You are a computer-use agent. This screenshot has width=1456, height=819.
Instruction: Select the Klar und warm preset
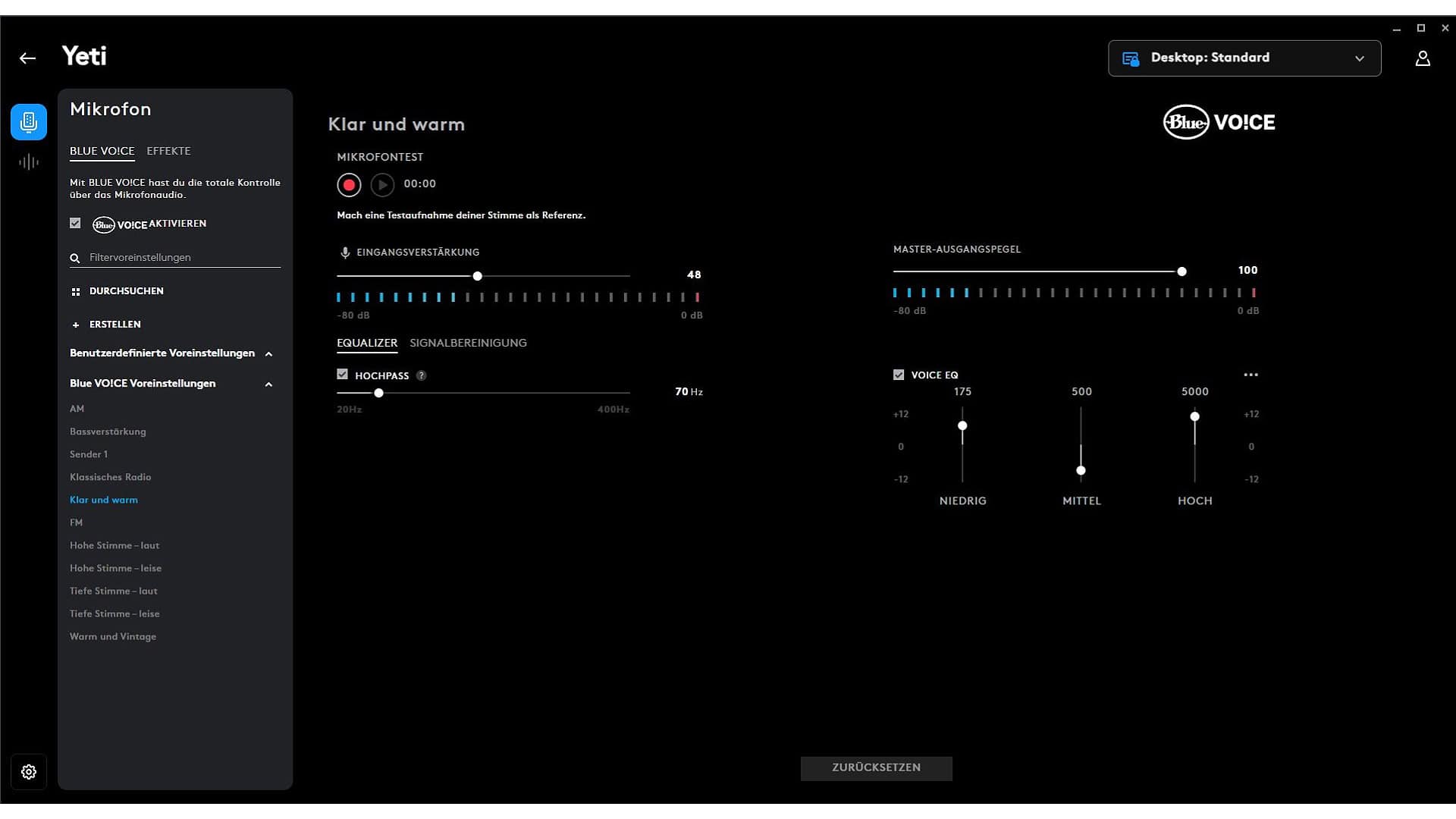pyautogui.click(x=104, y=500)
